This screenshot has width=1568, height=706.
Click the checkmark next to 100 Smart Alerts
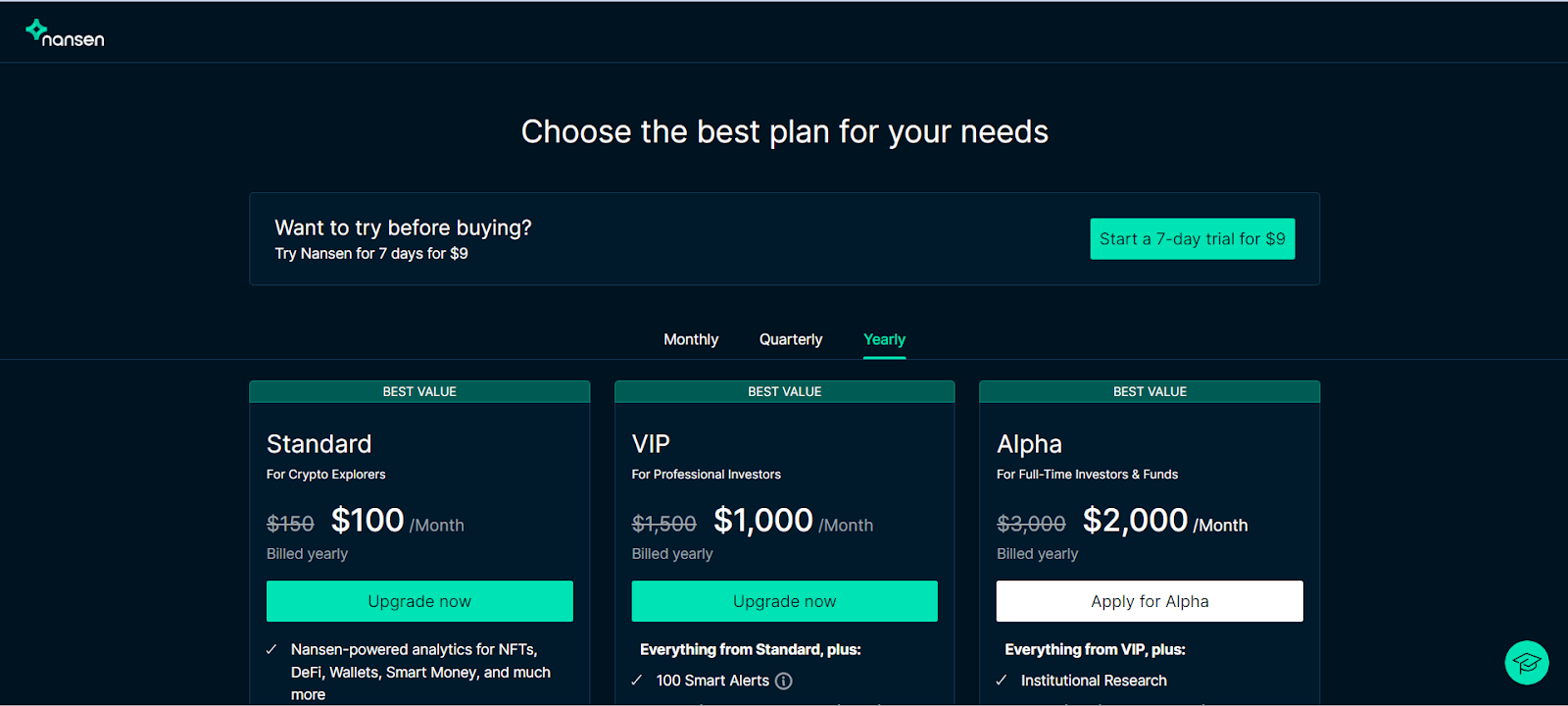click(x=637, y=681)
